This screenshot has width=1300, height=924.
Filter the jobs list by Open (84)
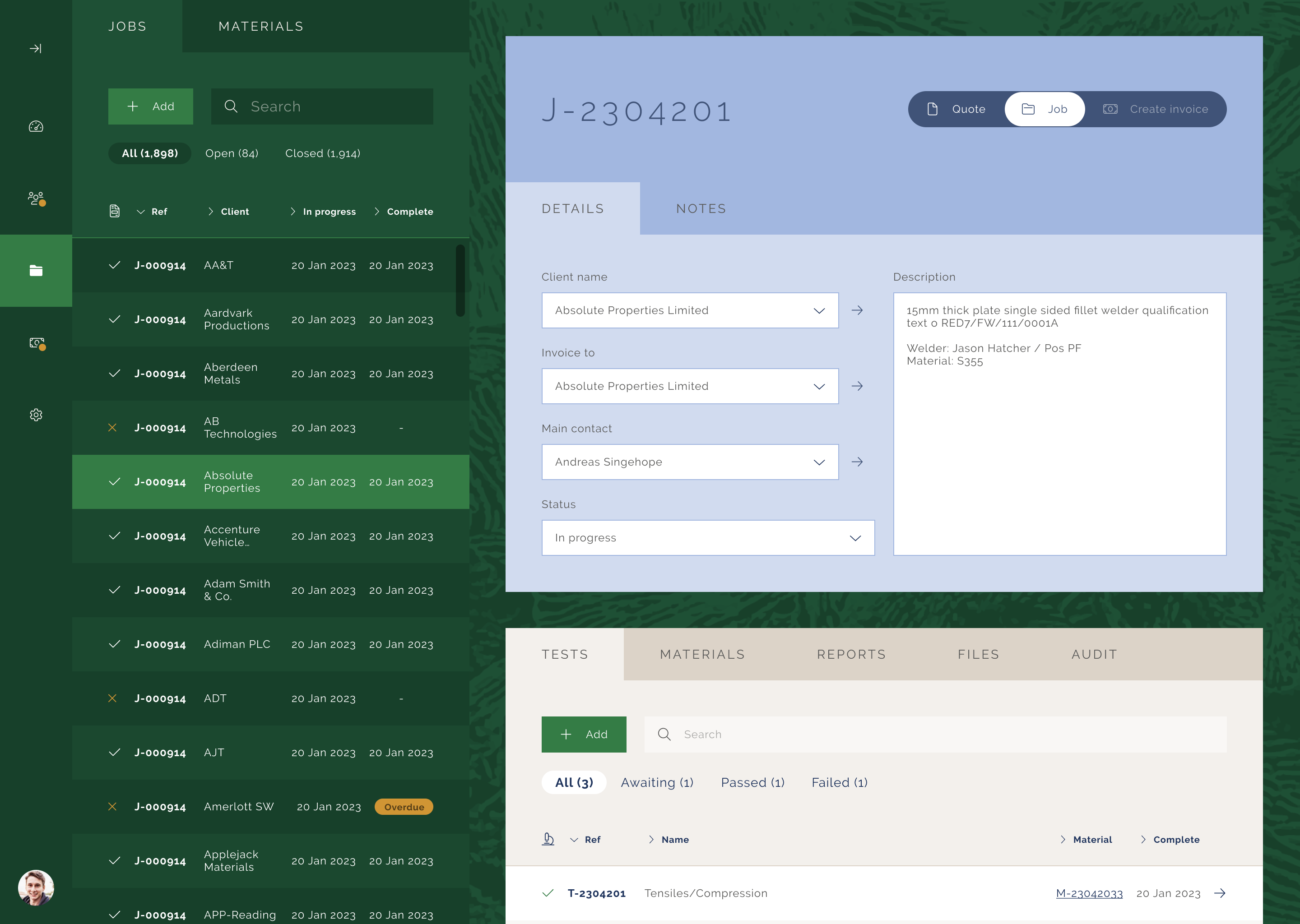click(232, 153)
